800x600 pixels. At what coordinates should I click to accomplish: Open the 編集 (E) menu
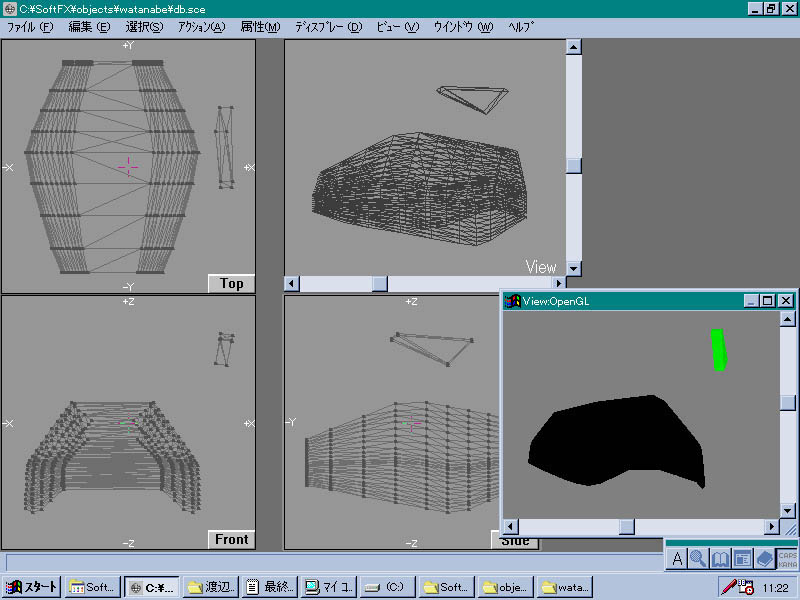(89, 27)
